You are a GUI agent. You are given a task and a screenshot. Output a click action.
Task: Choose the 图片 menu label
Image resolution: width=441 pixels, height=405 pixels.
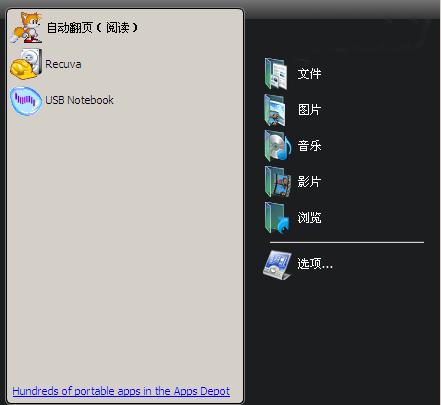pos(309,110)
